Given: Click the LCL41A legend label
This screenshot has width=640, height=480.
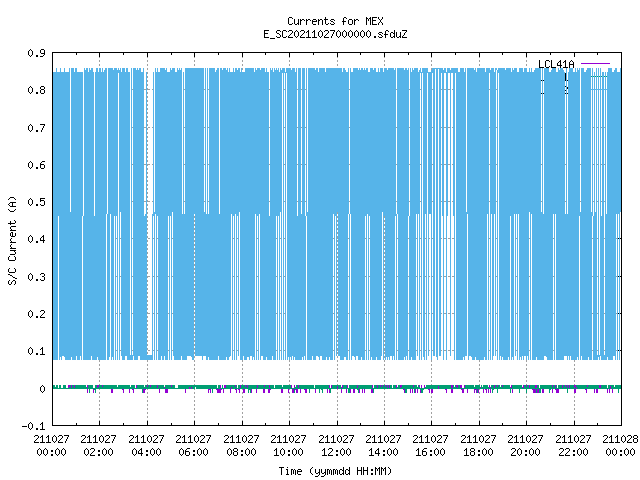Looking at the screenshot, I should 556,64.
